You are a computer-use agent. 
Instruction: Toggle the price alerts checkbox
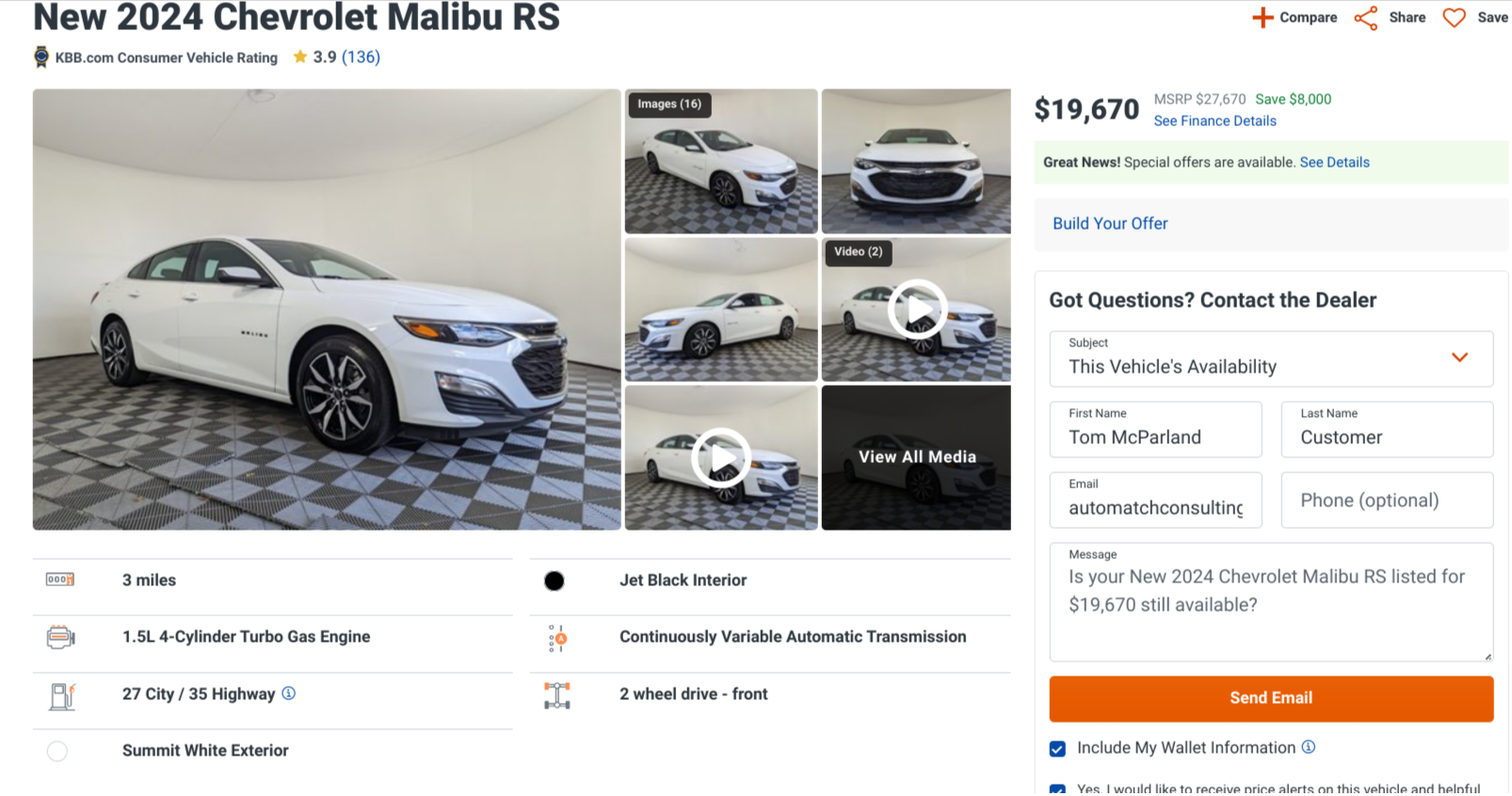[1057, 789]
